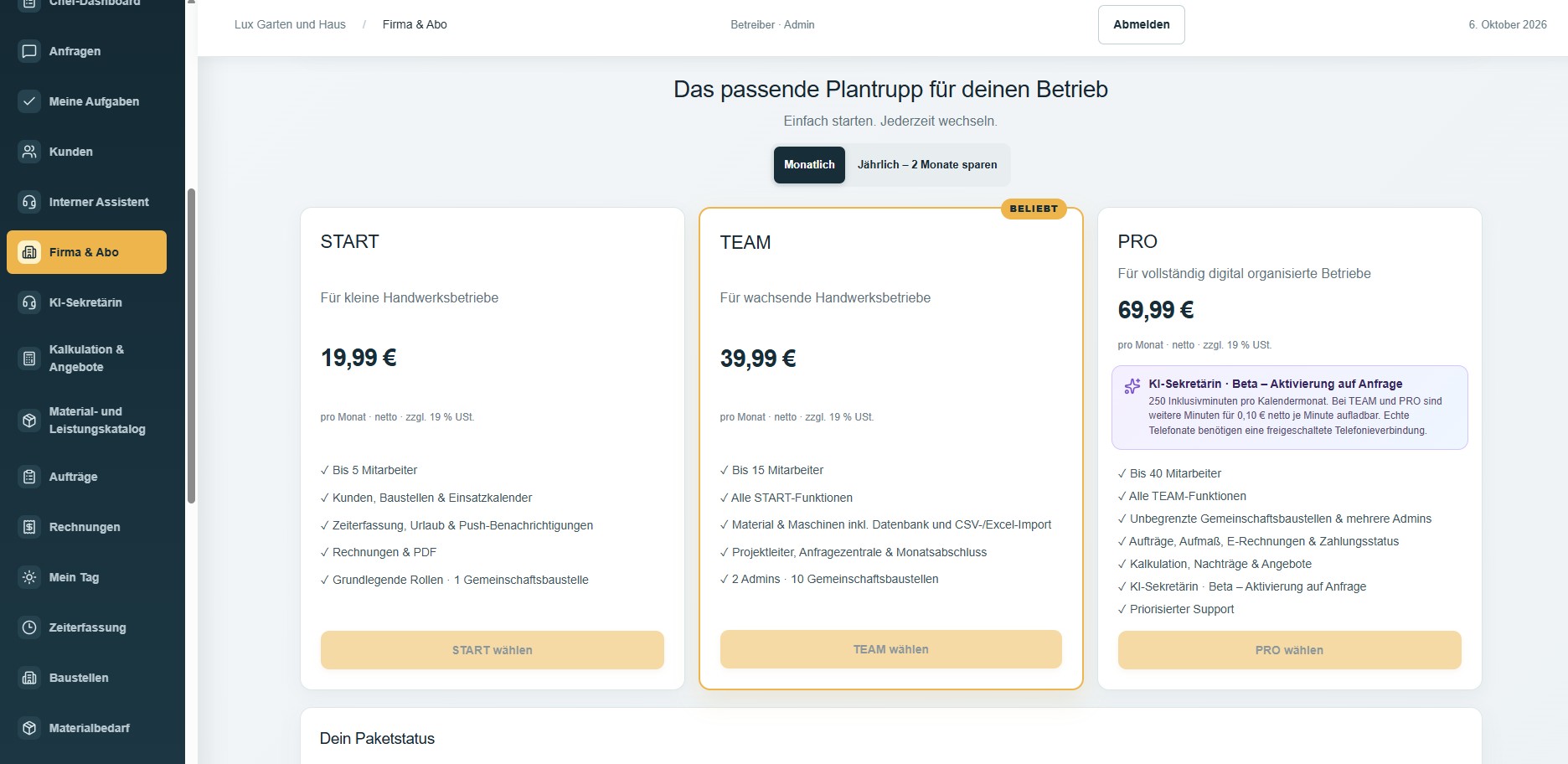Click the KI-Sekretärin Beta notice box
1568x764 pixels.
(x=1290, y=407)
